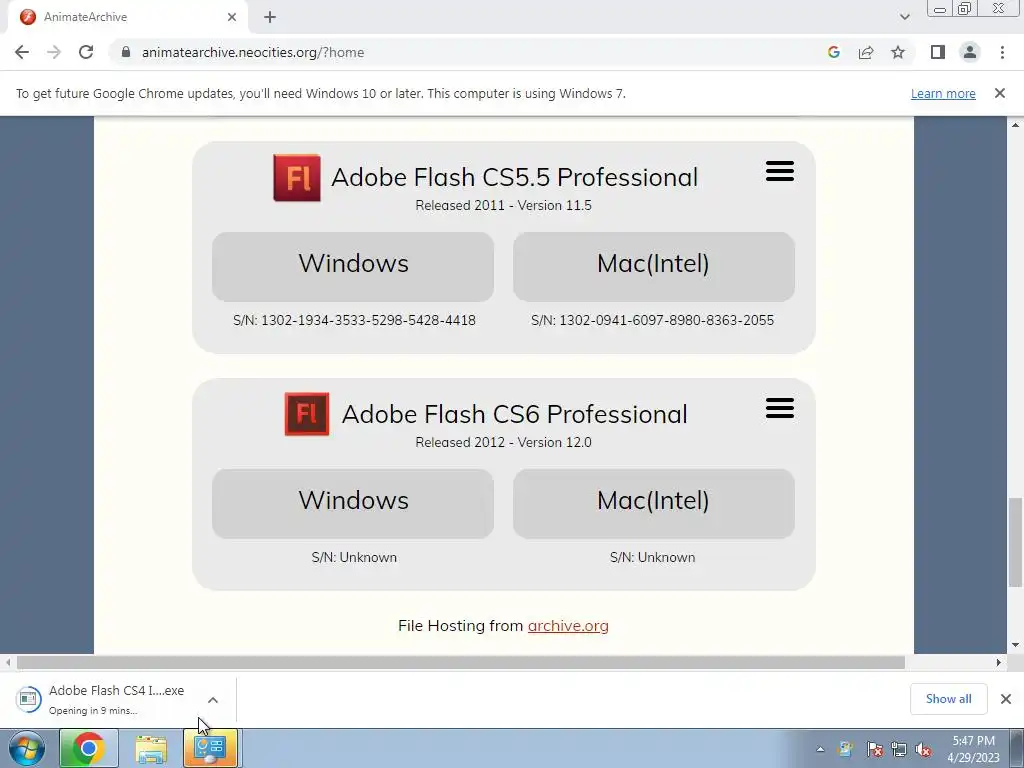This screenshot has height=768, width=1024.
Task: Download Flash CS5.5 for Mac(Intel)
Action: tap(654, 266)
